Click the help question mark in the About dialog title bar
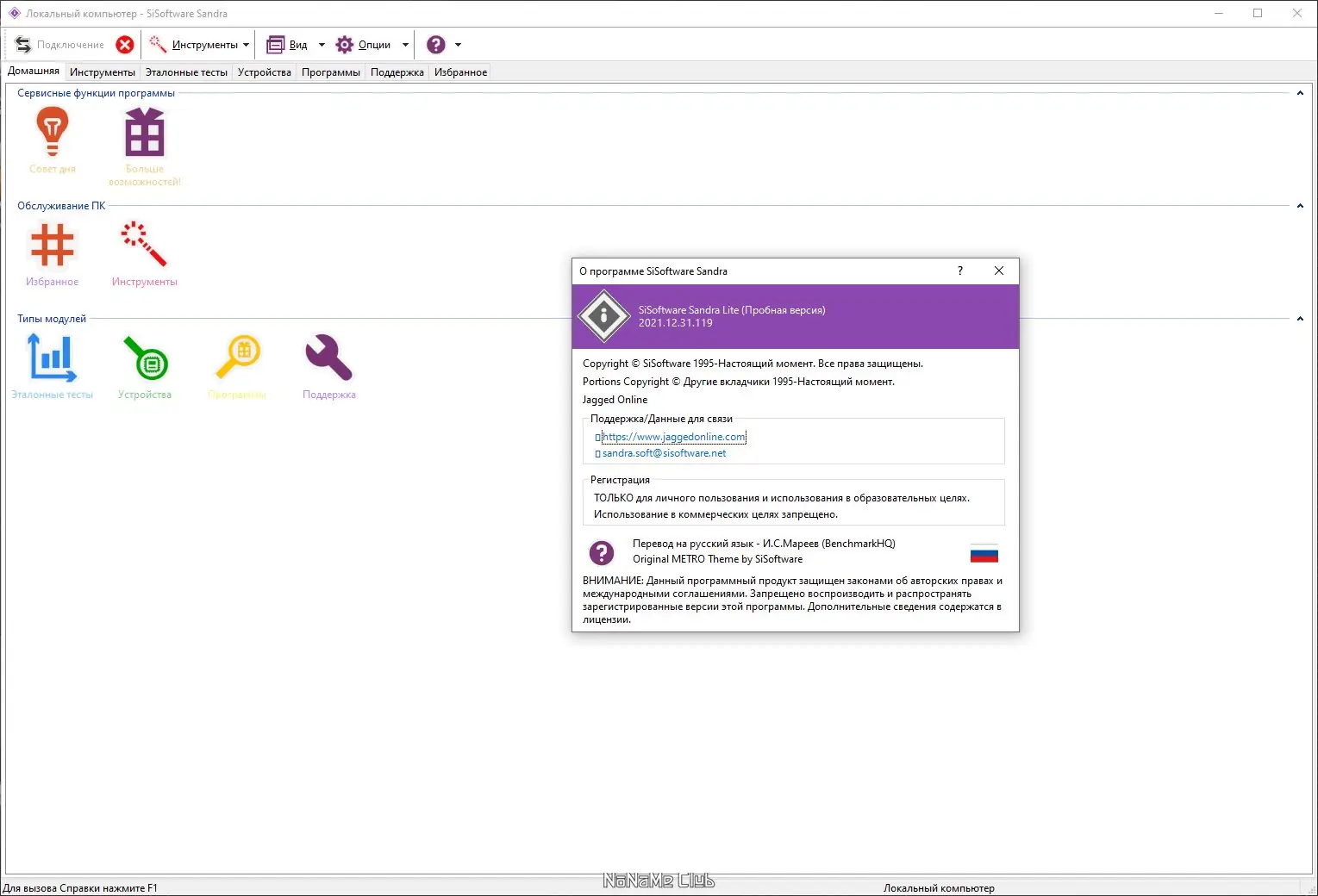 [x=960, y=271]
